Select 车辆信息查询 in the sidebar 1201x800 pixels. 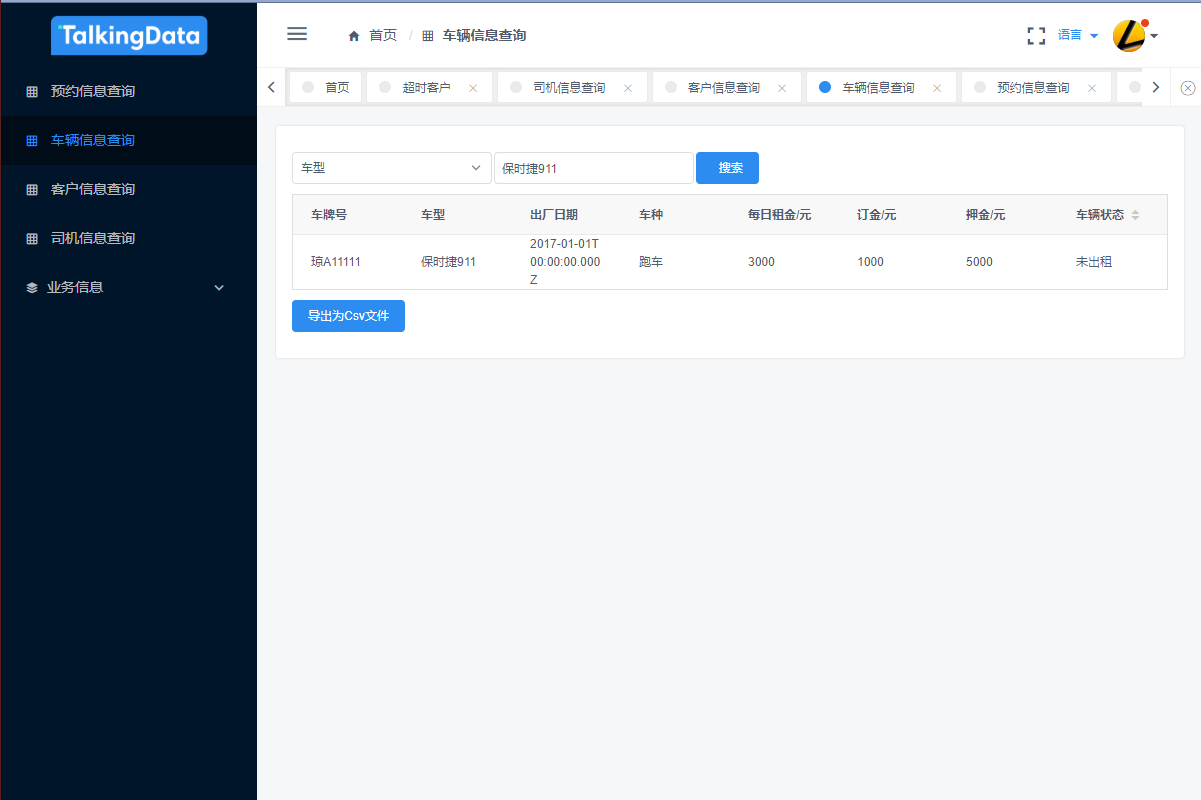pos(128,140)
